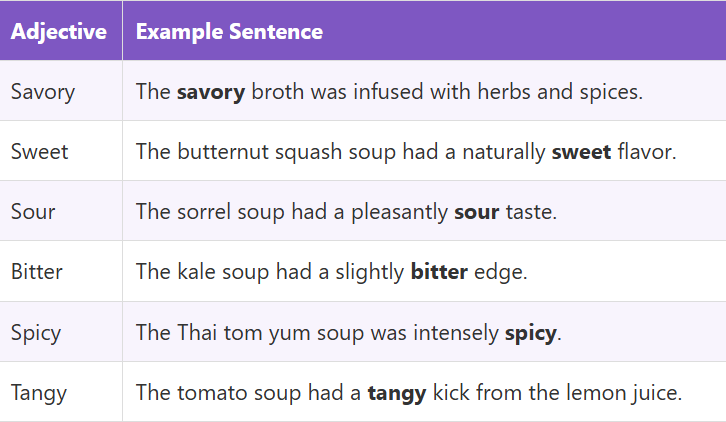Click the bold word sweet in the squash sentence
Image resolution: width=726 pixels, height=422 pixels.
pos(581,152)
